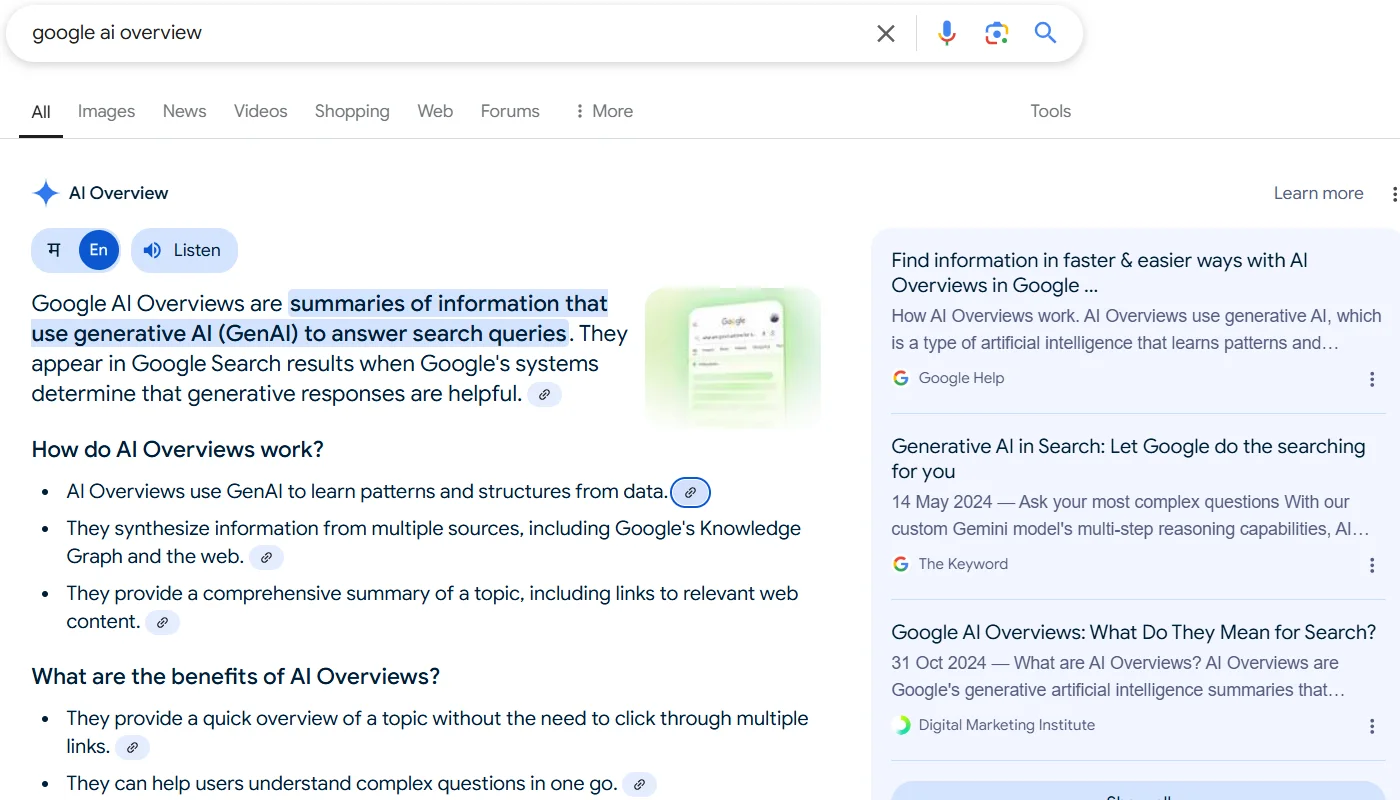Screen dimensions: 1400x800
Task: Switch to the Forums tab
Action: 510,111
